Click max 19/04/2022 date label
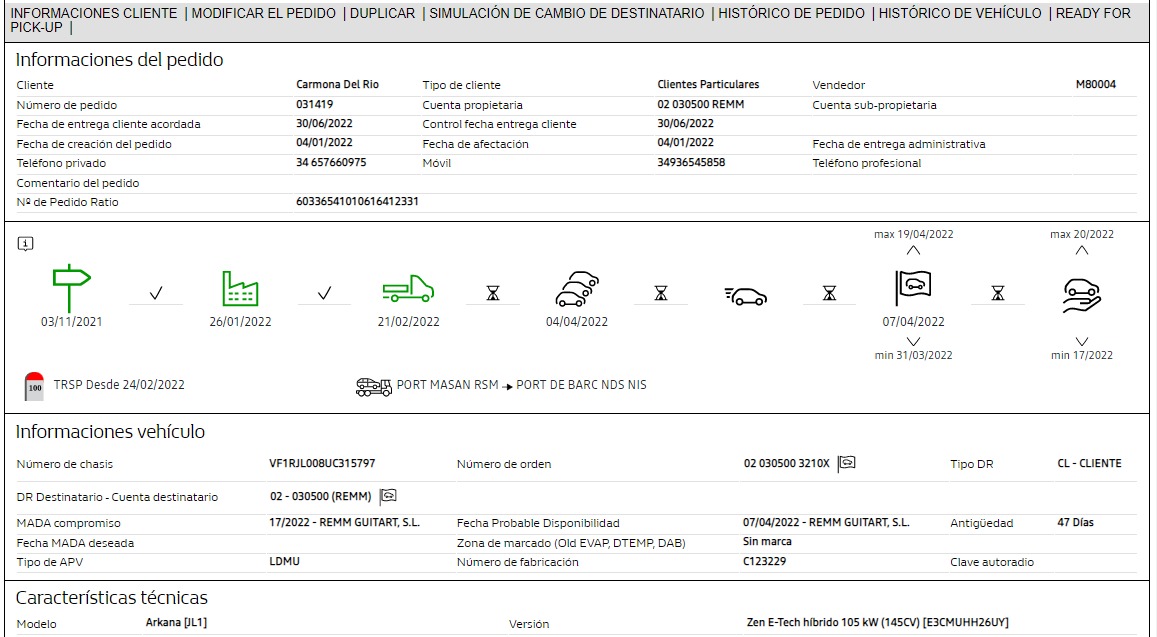The width and height of the screenshot is (1157, 637). (913, 234)
